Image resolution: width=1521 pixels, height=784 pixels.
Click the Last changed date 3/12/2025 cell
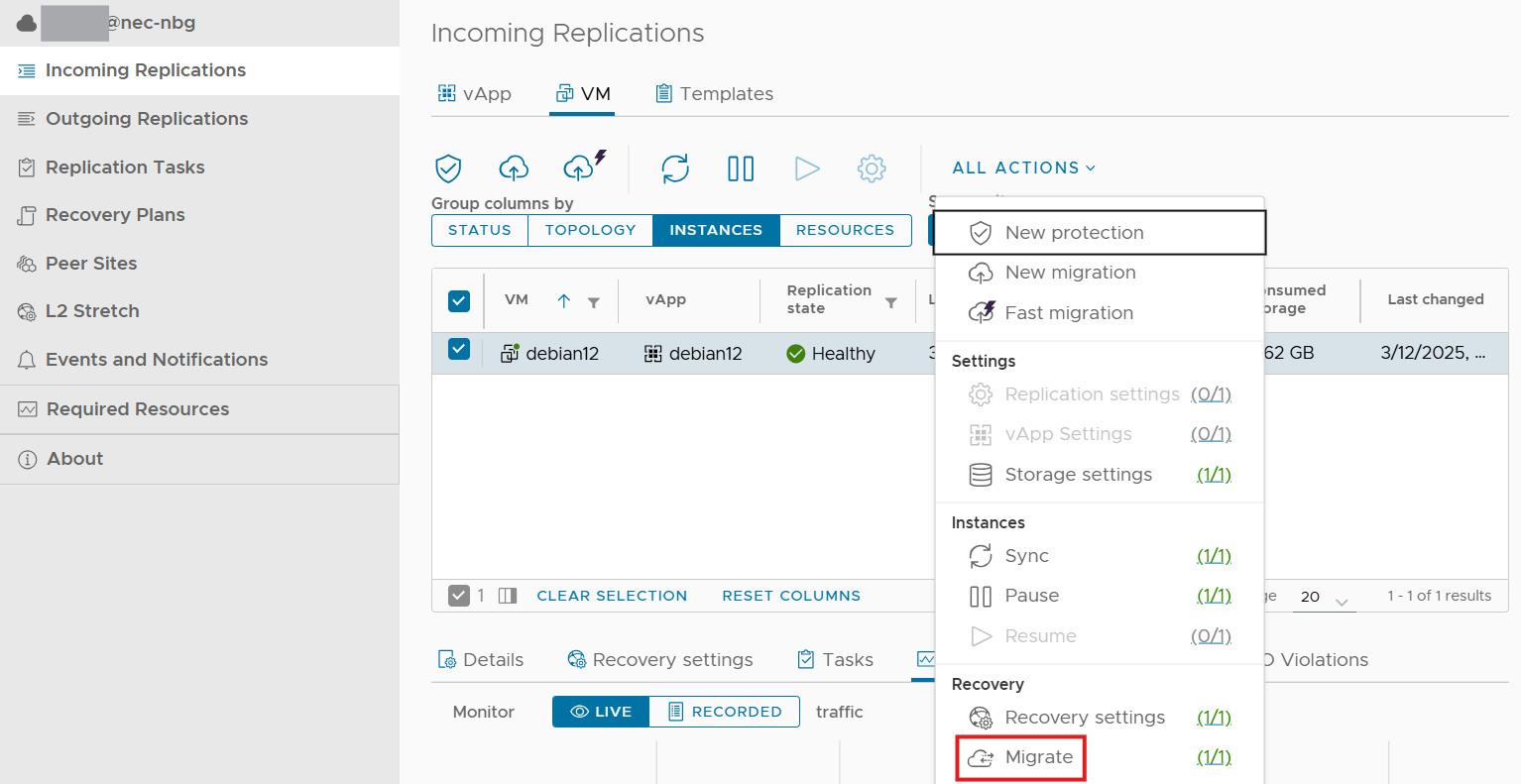1433,353
